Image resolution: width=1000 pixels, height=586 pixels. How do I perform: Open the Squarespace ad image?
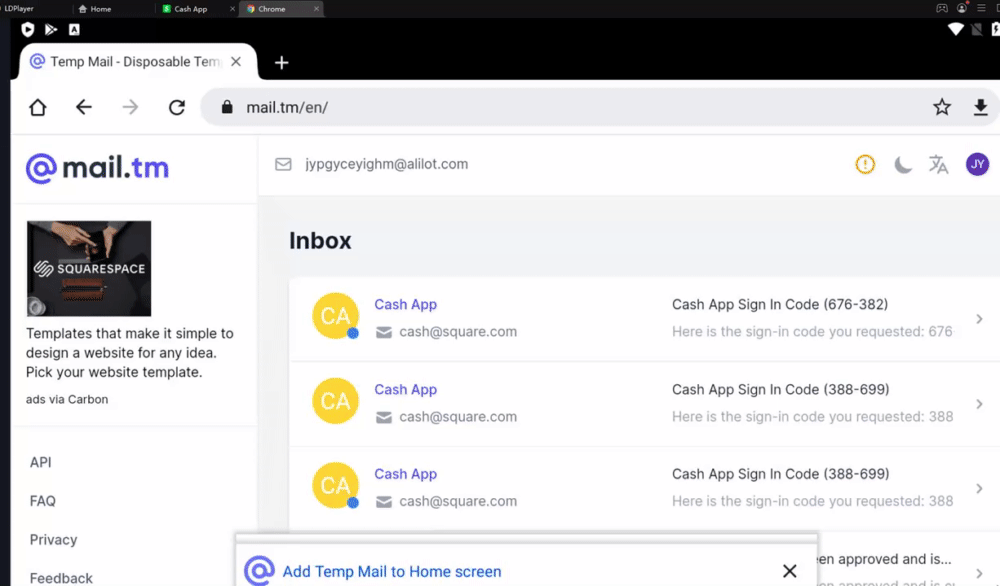click(x=89, y=268)
